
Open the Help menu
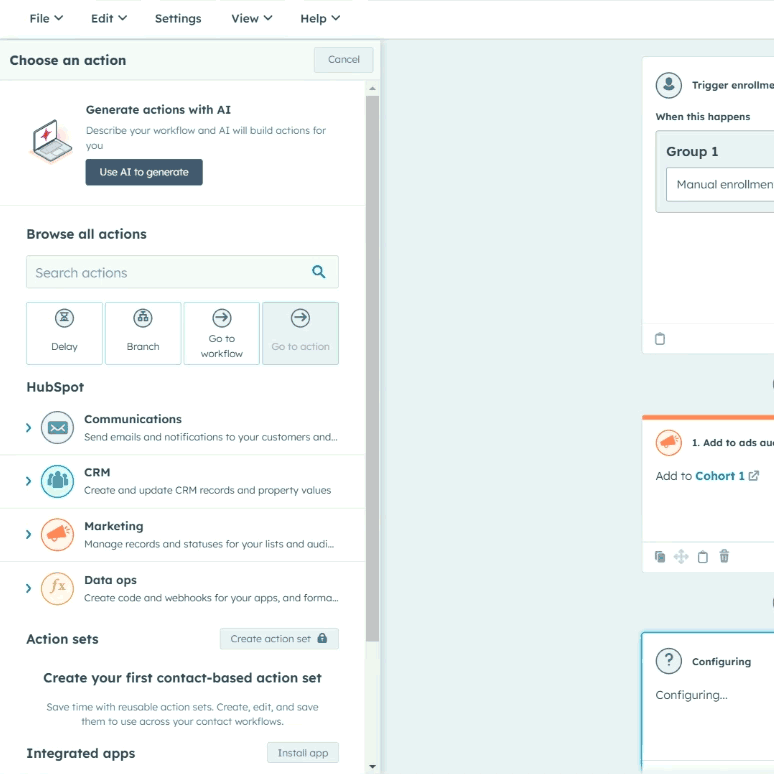(x=320, y=18)
